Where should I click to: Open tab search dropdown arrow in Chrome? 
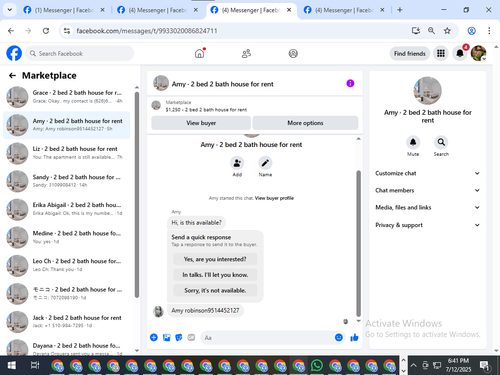(10, 10)
